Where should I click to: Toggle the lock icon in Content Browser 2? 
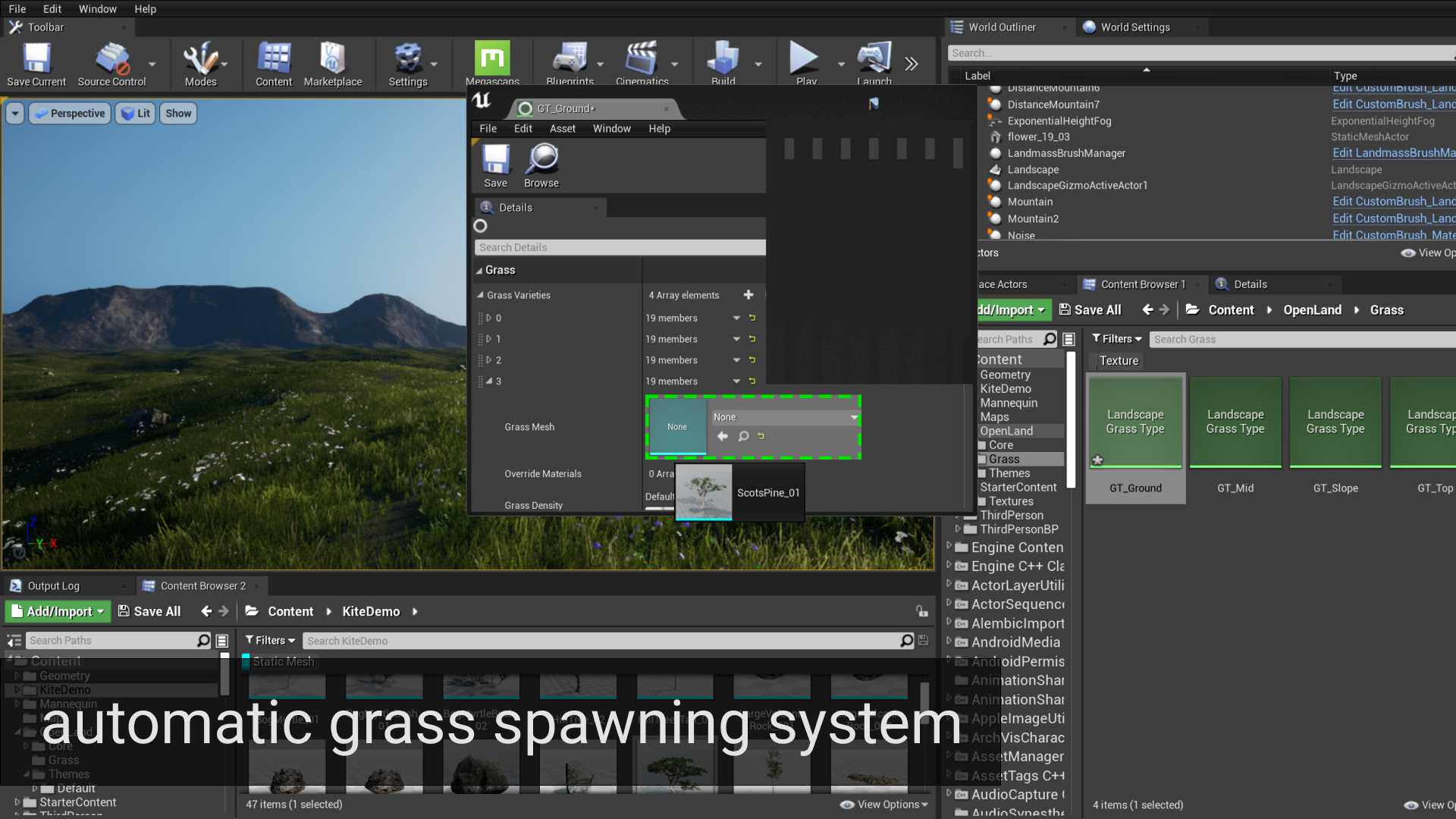click(x=921, y=611)
